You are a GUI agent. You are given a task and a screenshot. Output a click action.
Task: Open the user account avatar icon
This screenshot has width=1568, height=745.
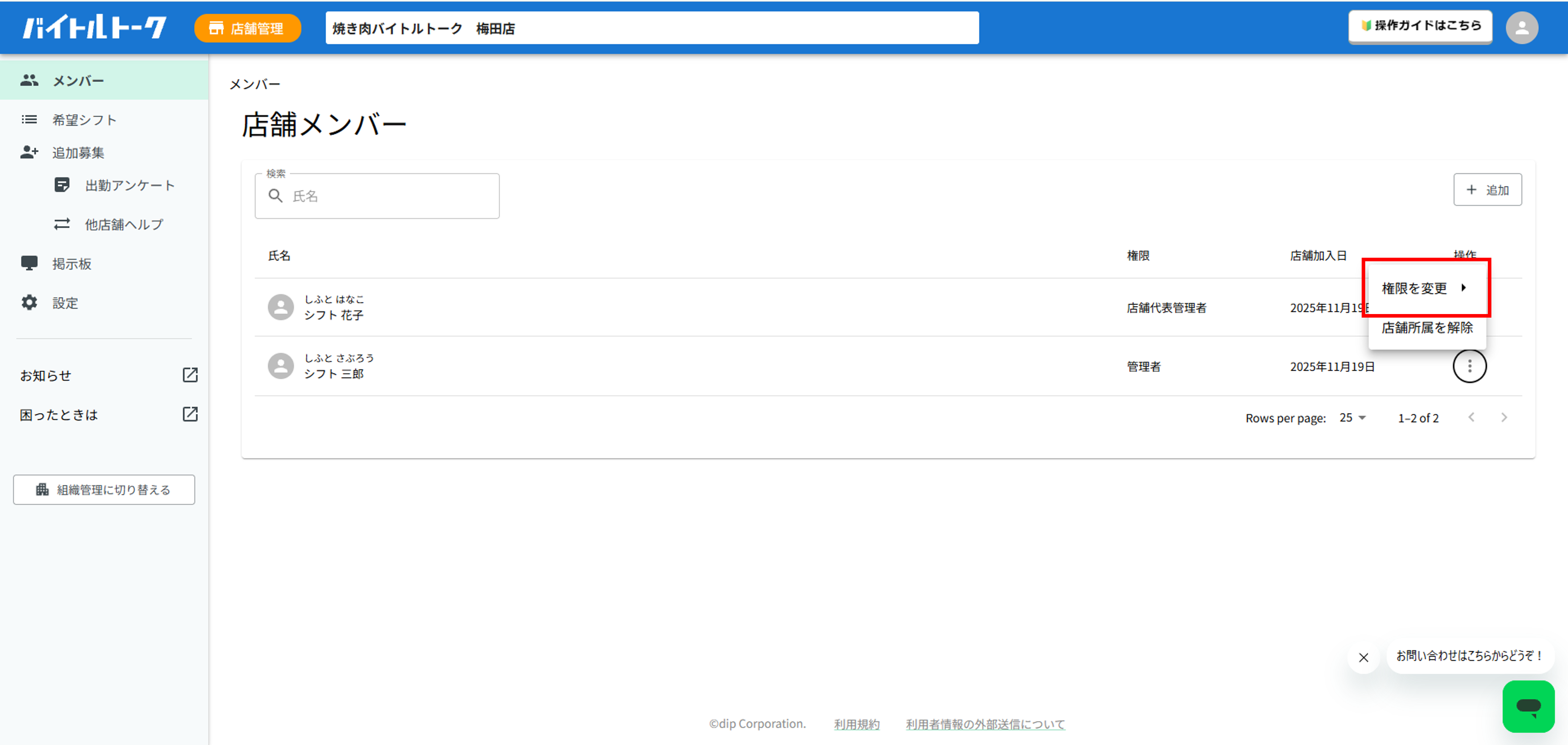tap(1522, 27)
